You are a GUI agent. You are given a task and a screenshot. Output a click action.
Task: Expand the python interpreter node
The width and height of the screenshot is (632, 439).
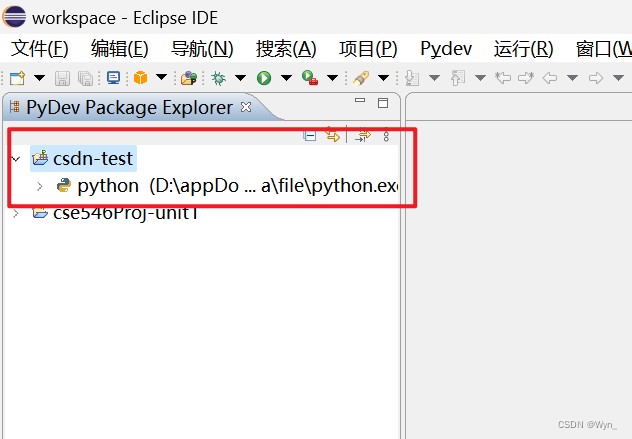coord(40,186)
